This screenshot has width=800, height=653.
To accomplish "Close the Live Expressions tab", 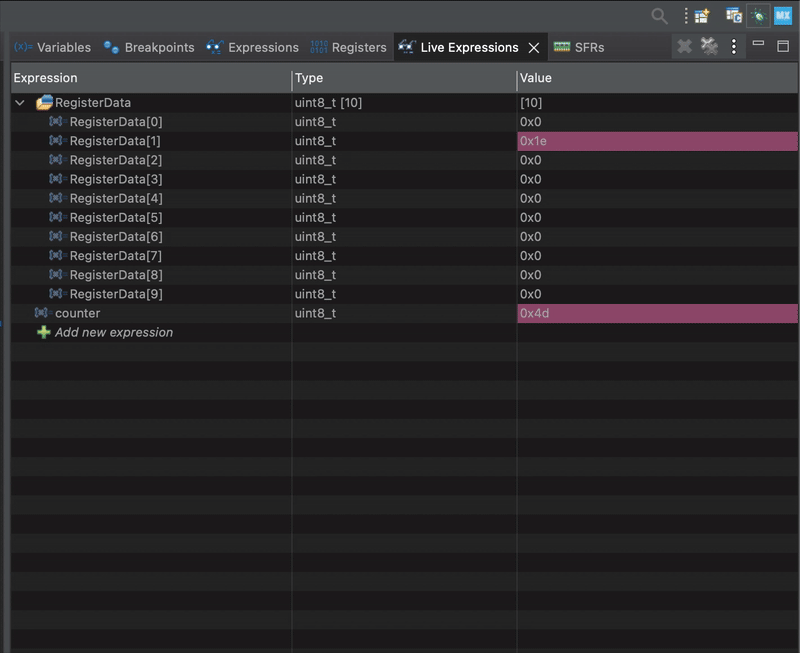I will pos(534,48).
